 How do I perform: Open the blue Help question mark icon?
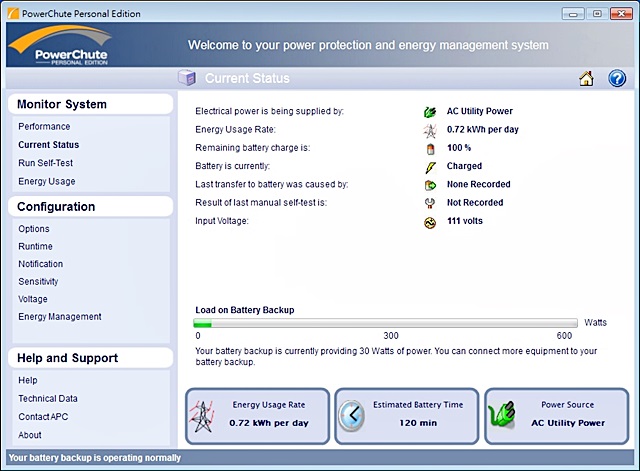point(617,78)
